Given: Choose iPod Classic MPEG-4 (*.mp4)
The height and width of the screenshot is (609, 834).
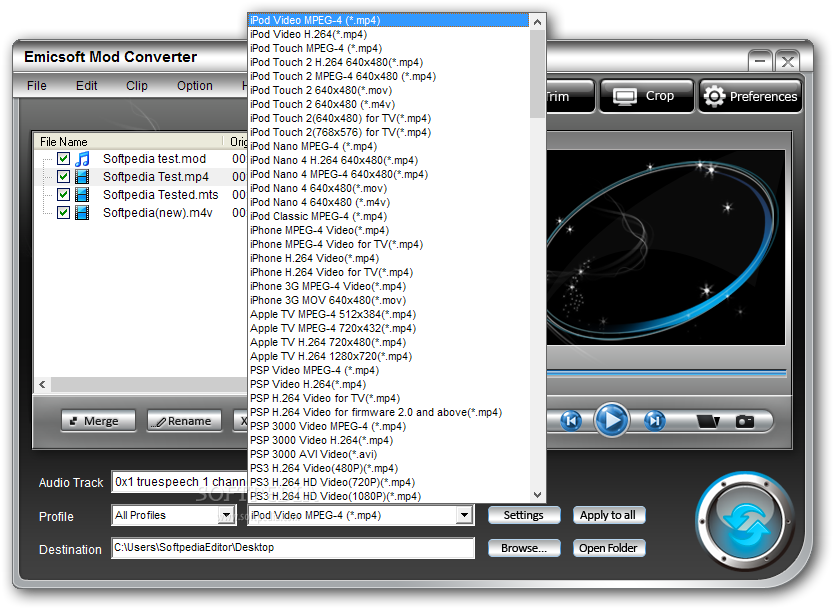Looking at the screenshot, I should coord(389,216).
